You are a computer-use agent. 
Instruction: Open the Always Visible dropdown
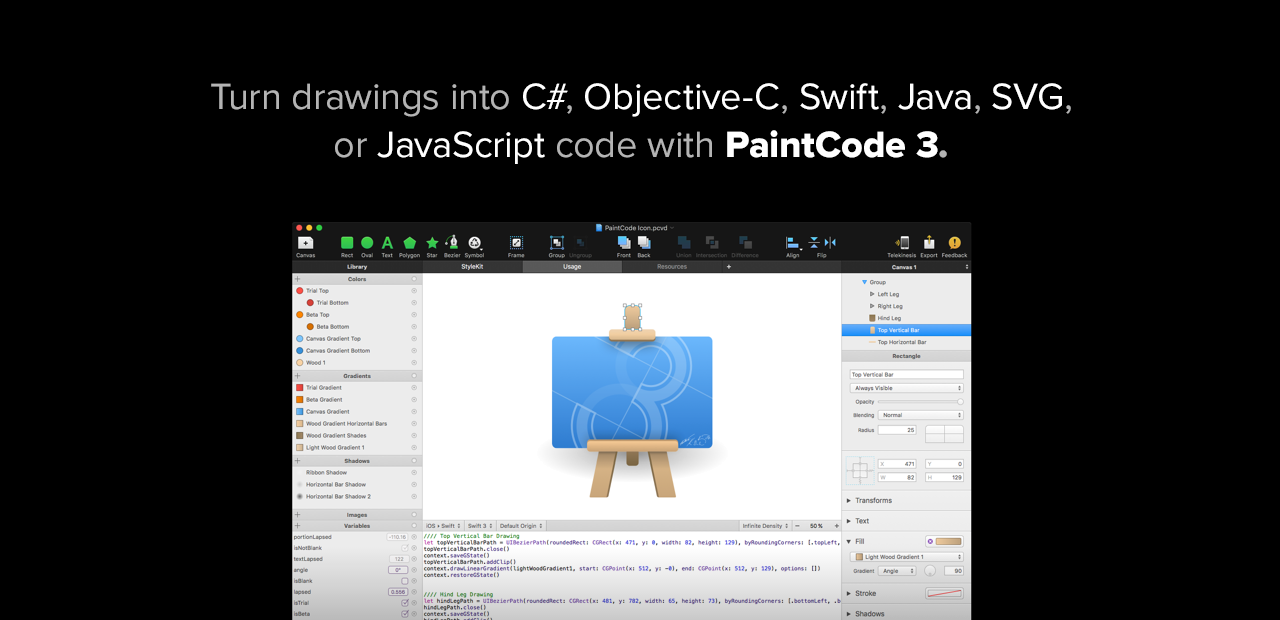point(907,388)
